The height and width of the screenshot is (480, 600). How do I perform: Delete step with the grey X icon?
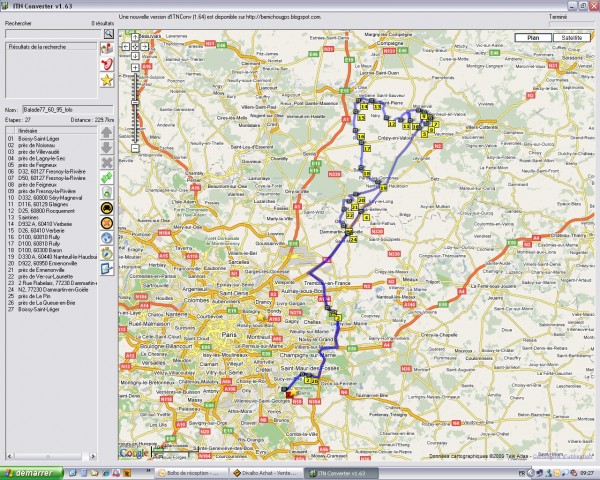107,161
